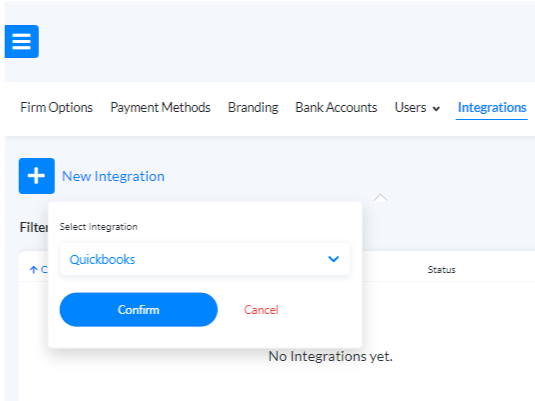Screen dimensions: 535x401
Task: Expand the Users tab submenu
Action: click(417, 108)
